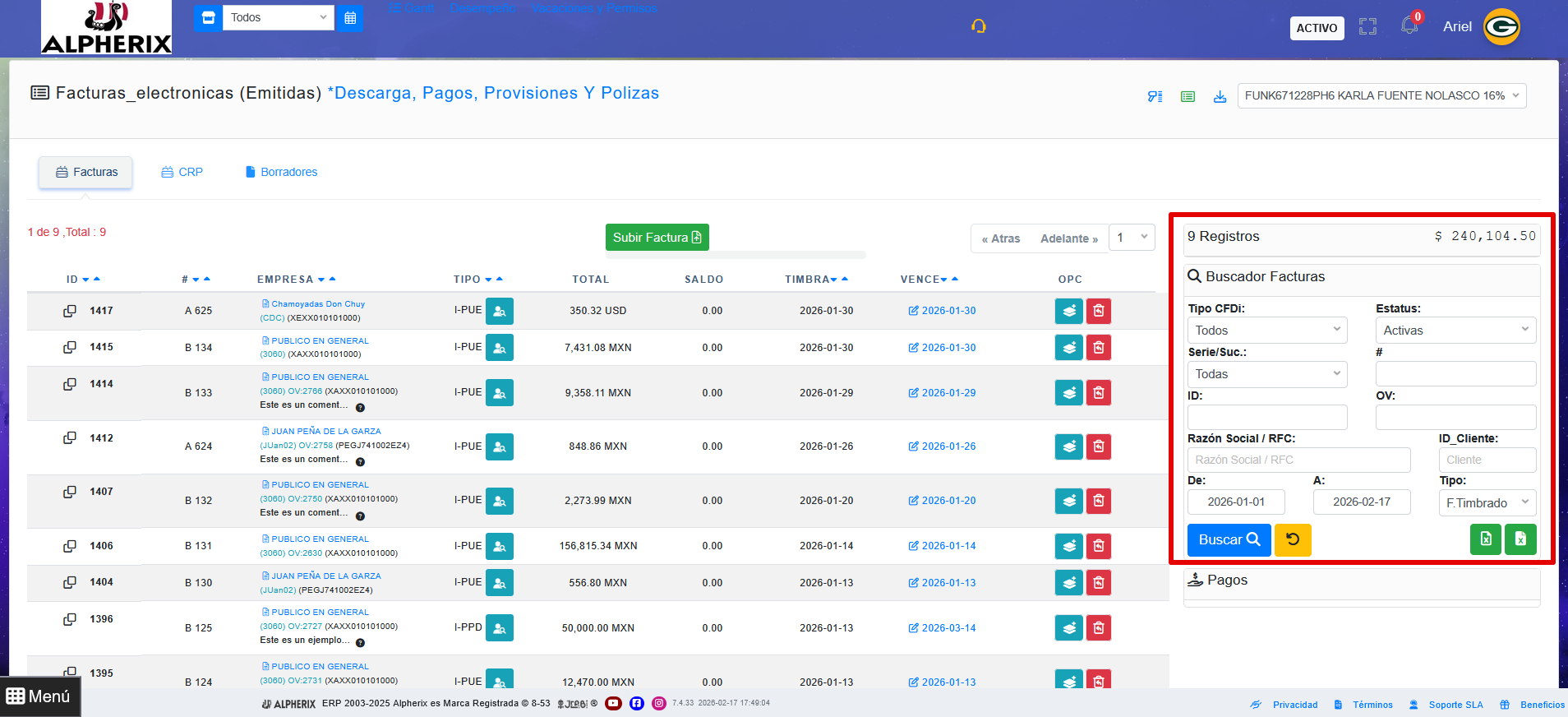The width and height of the screenshot is (1568, 717).
Task: Sort table by ID column arrows
Action: tap(90, 280)
